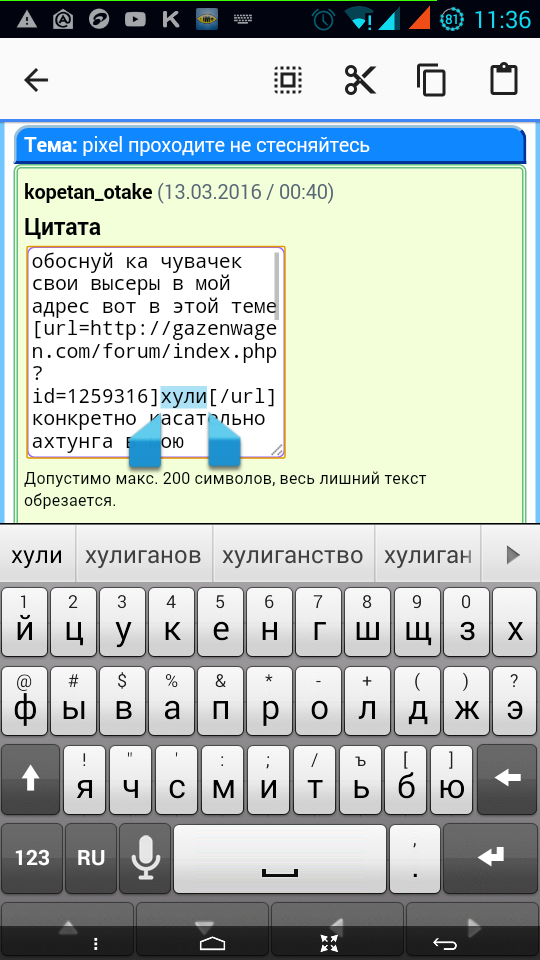The image size is (540, 960).
Task: Toggle the Shift key on keyboard
Action: [x=31, y=780]
